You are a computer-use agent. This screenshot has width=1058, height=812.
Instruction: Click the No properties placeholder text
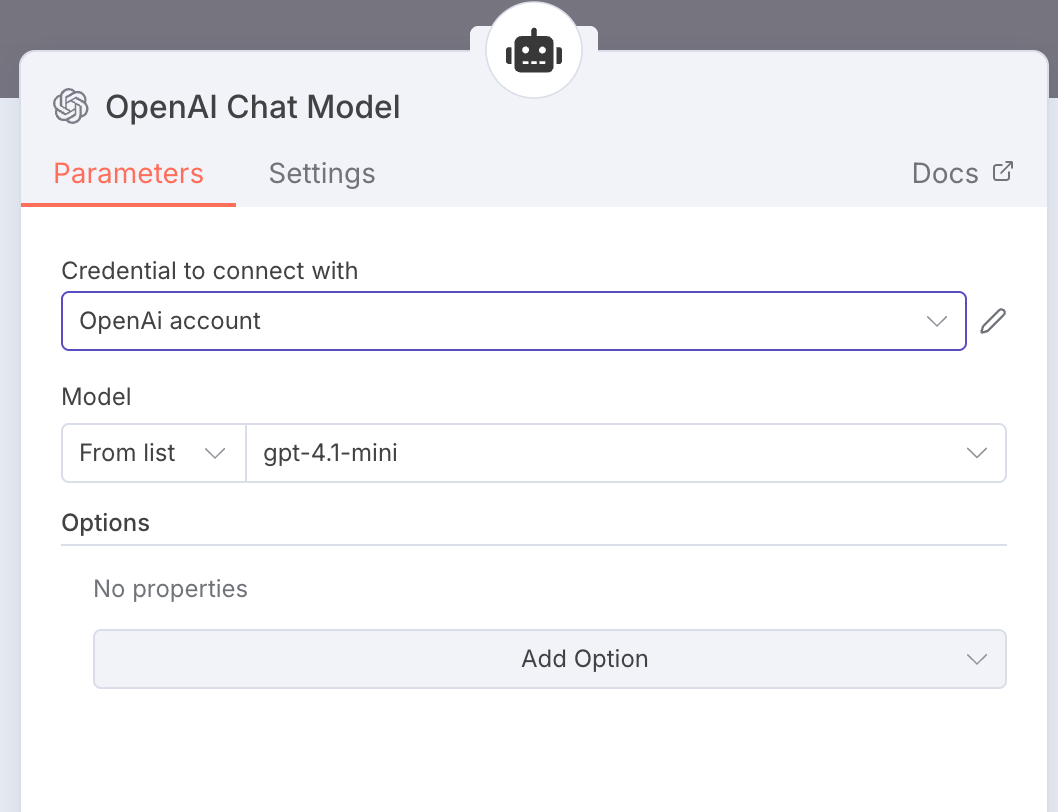pos(170,589)
